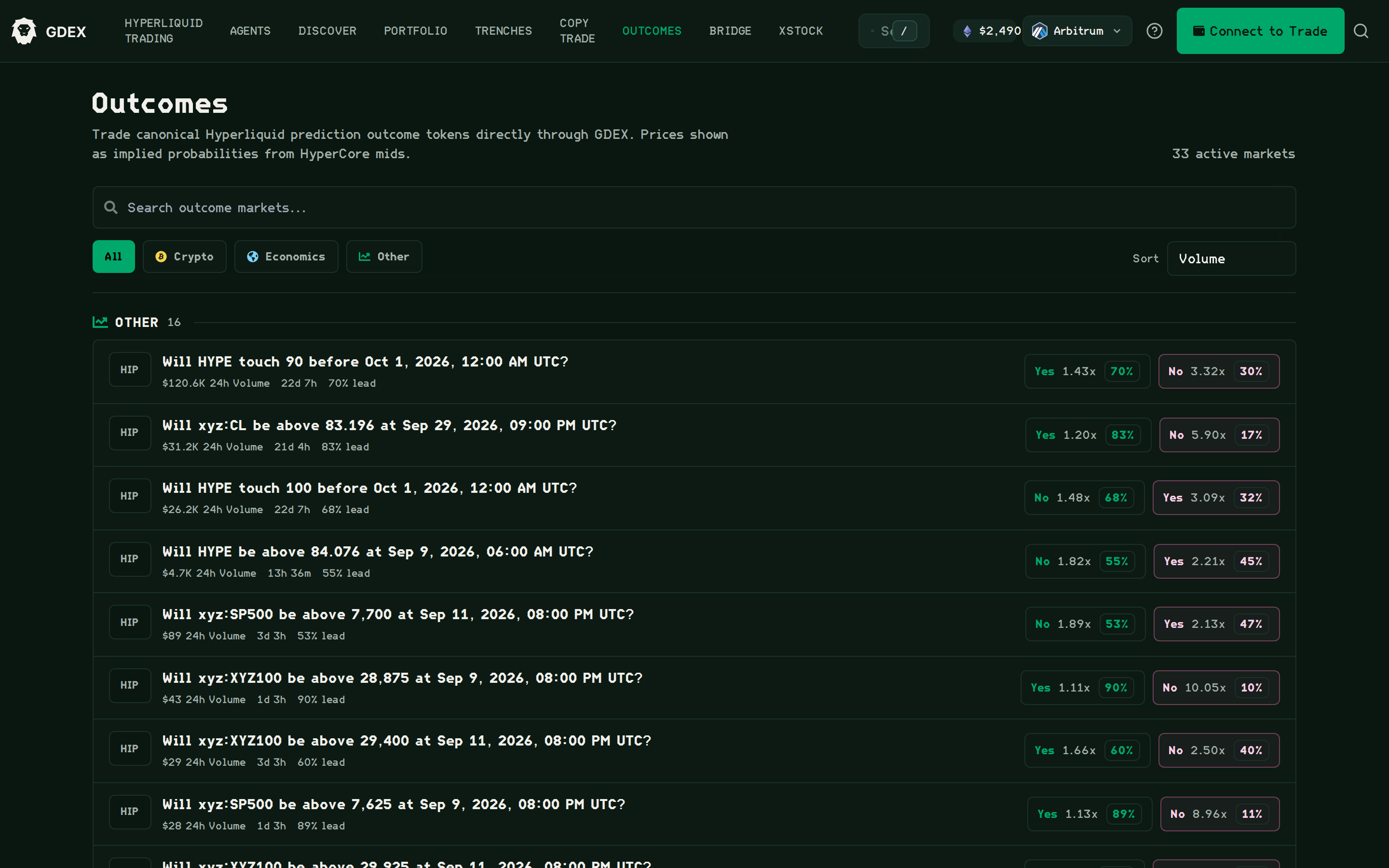The width and height of the screenshot is (1389, 868).
Task: Go to Trenches page
Action: tap(504, 31)
